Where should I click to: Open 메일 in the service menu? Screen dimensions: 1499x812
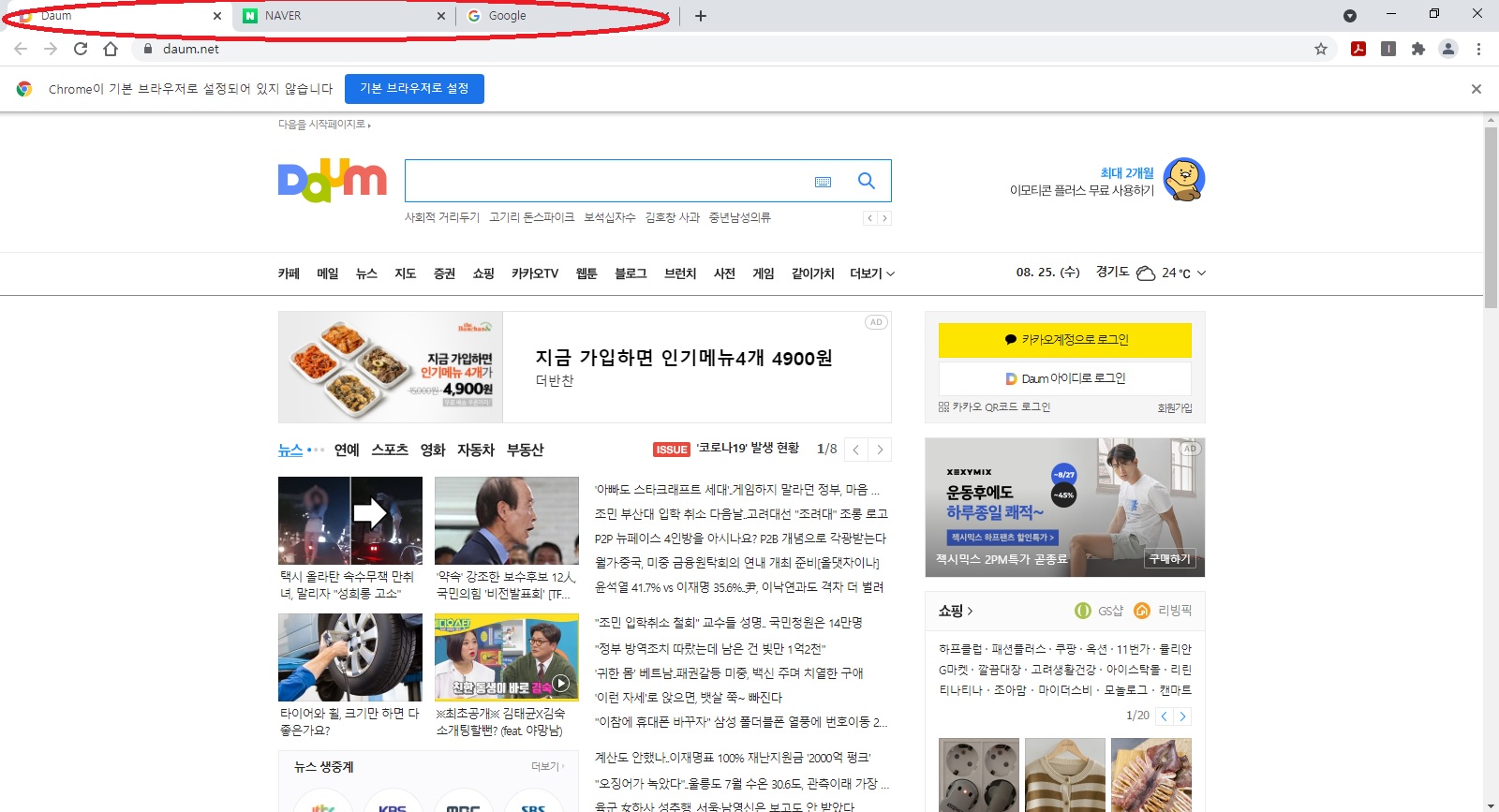click(328, 273)
